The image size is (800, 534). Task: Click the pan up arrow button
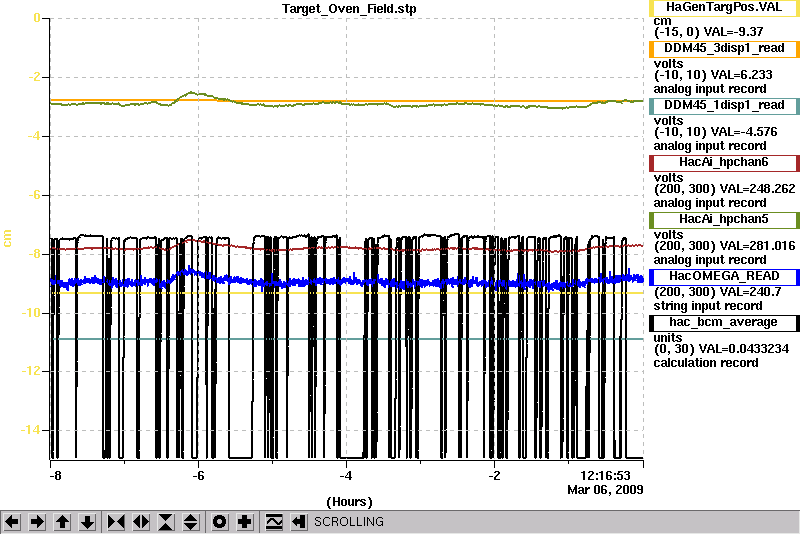pos(62,522)
